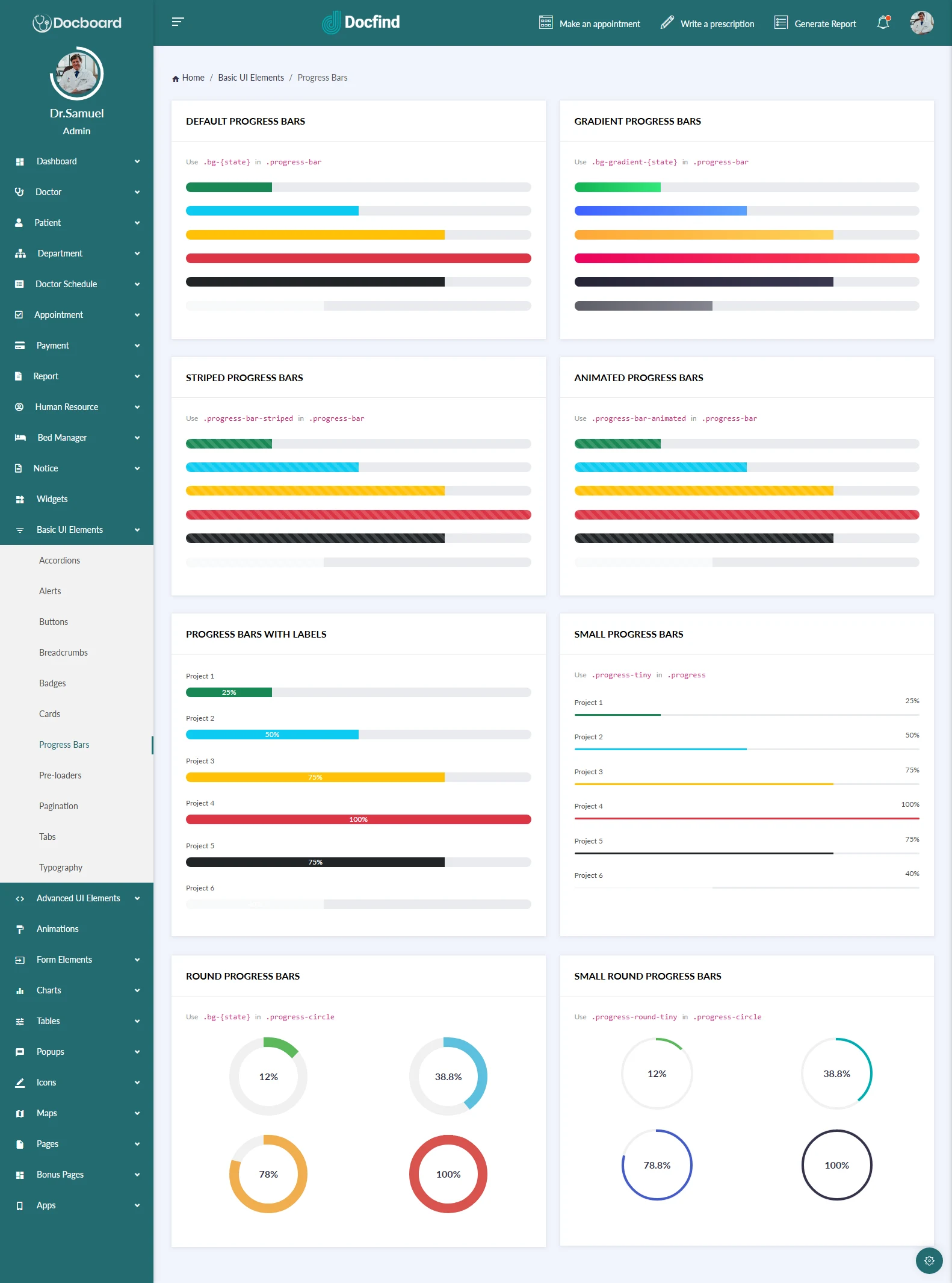The height and width of the screenshot is (1283, 952).
Task: Open the Typography submenu item
Action: [61, 868]
